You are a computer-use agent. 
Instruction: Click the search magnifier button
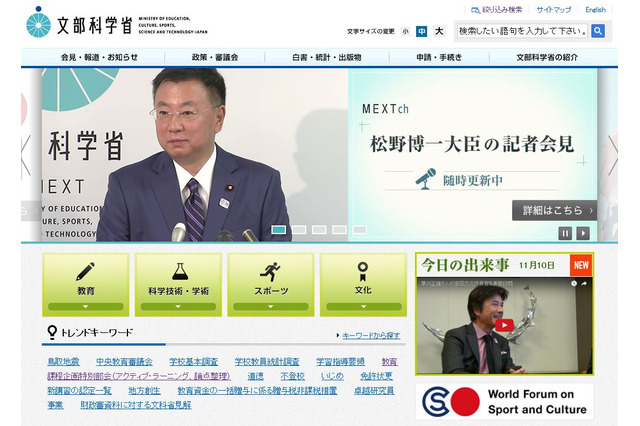tap(598, 31)
